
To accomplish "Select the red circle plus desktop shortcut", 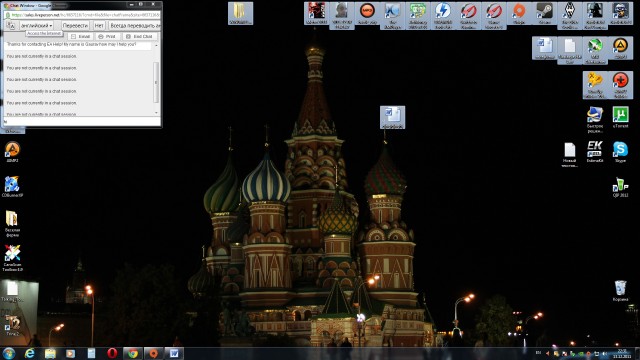I will [x=620, y=85].
